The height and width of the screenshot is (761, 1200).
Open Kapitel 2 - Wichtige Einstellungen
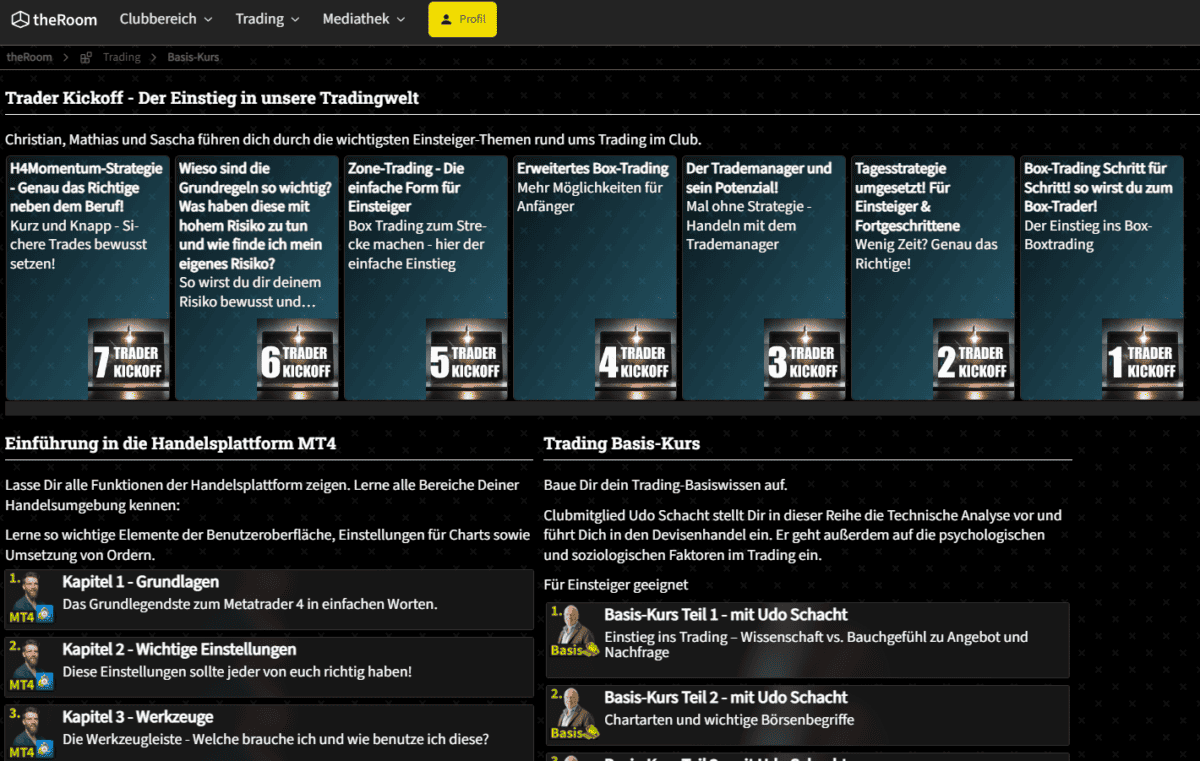[179, 650]
